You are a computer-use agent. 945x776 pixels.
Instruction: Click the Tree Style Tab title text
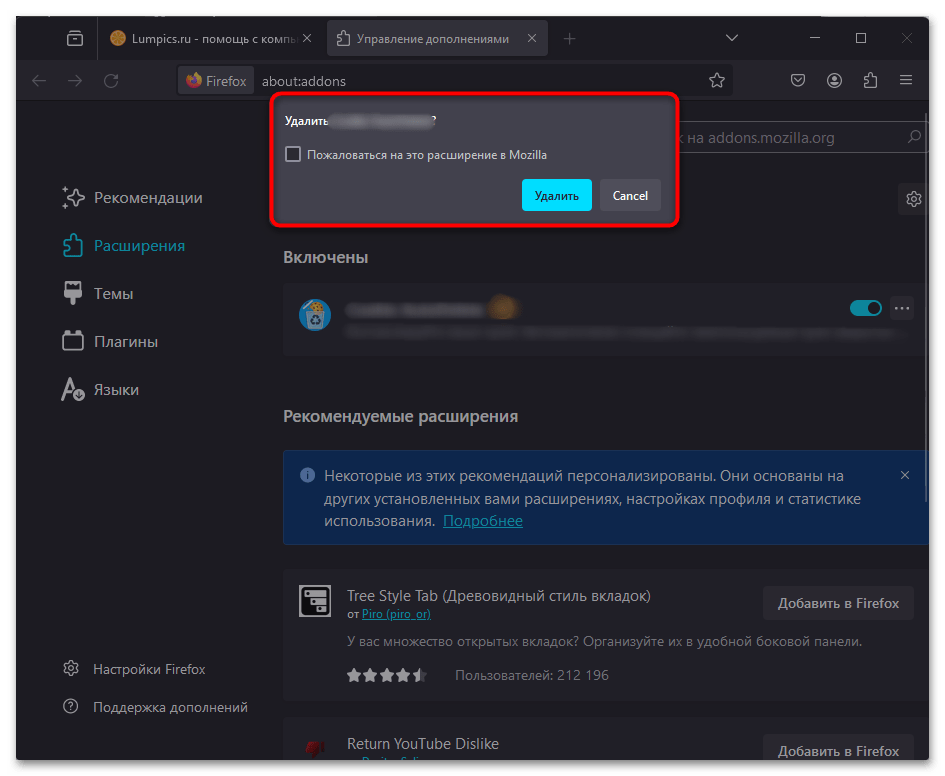pyautogui.click(x=499, y=596)
